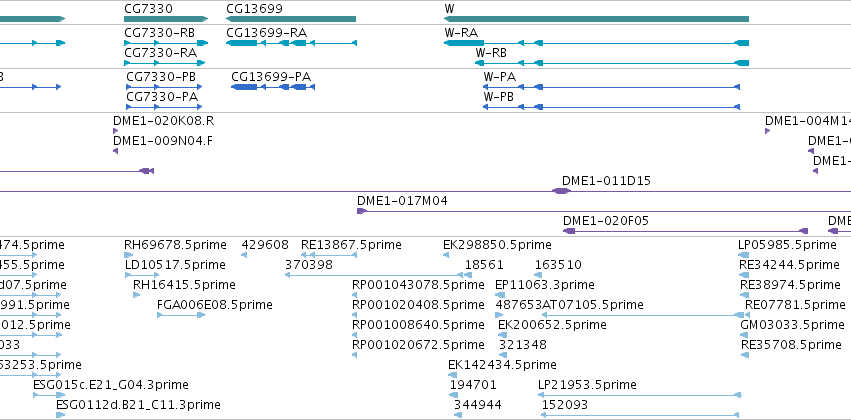
Task: Click the RP001043078.5prime arrow marker
Action: tap(354, 295)
